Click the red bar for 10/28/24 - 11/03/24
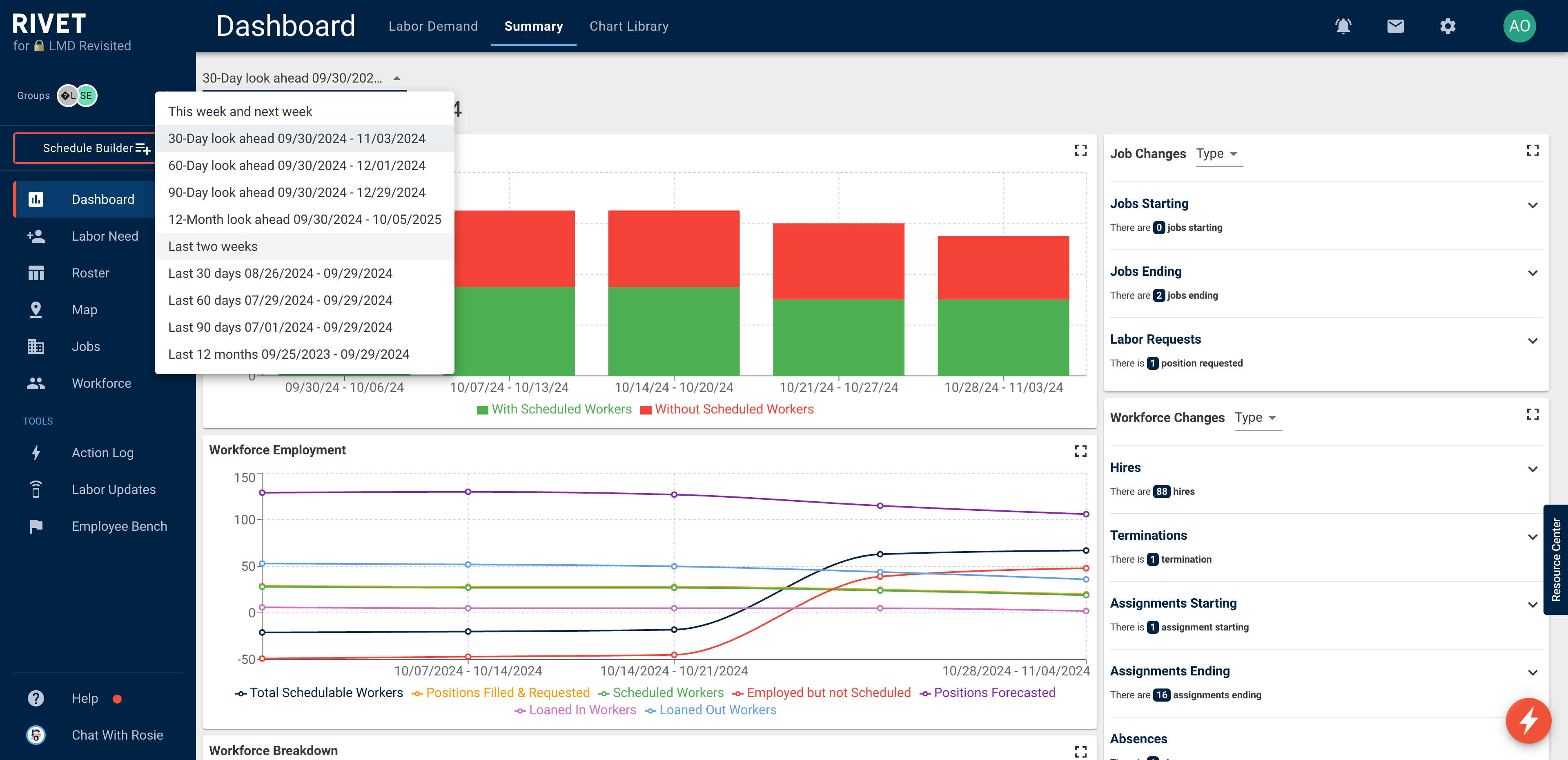Screen dimensions: 1568x760 tap(1003, 267)
